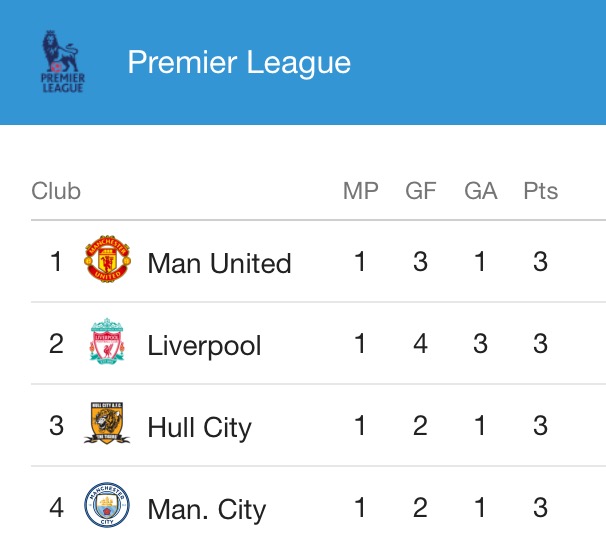Open the Liverpool club name
Screen dimensions: 606x545
pyautogui.click(x=204, y=345)
